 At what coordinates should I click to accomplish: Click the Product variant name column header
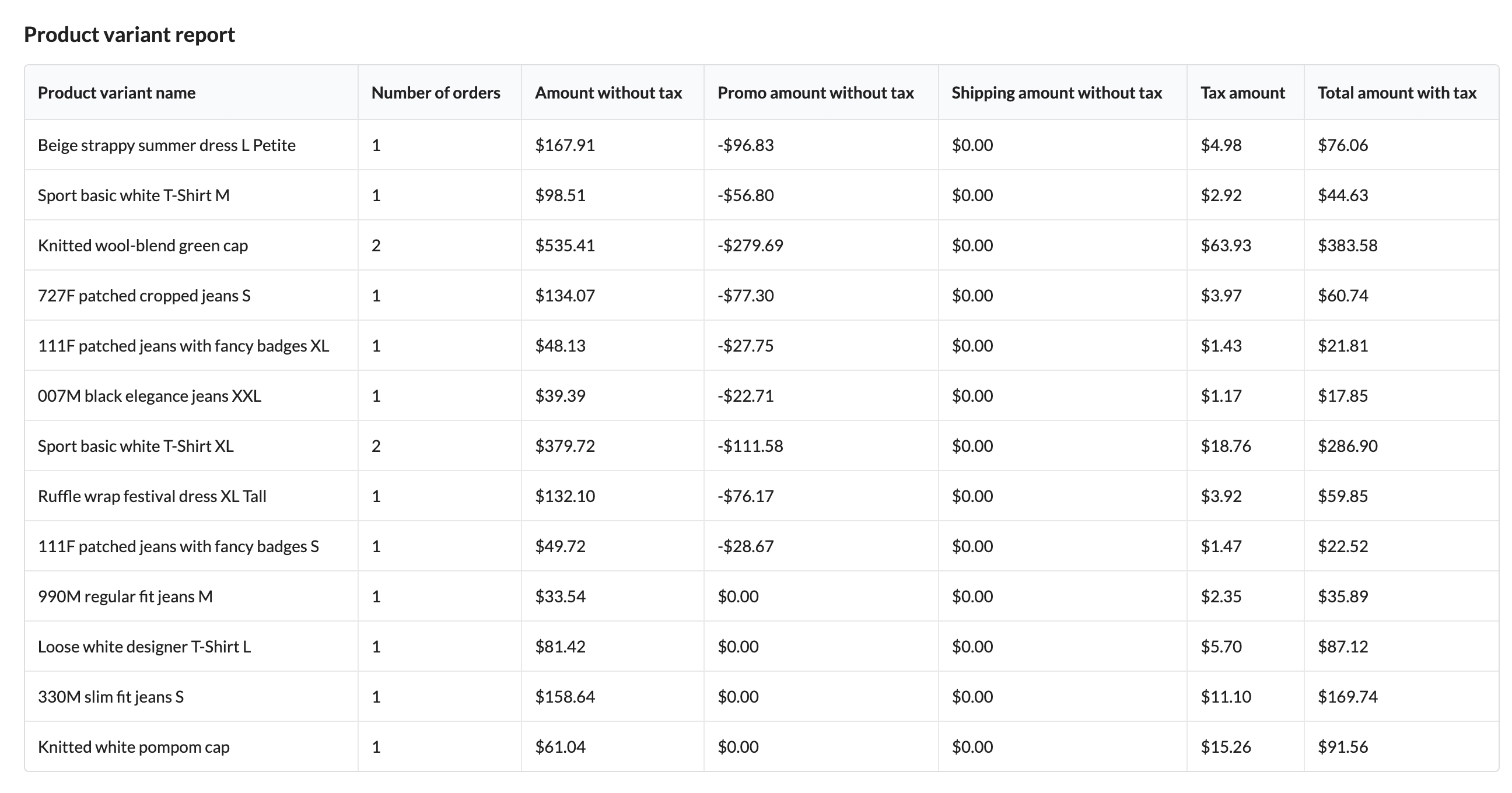click(116, 93)
